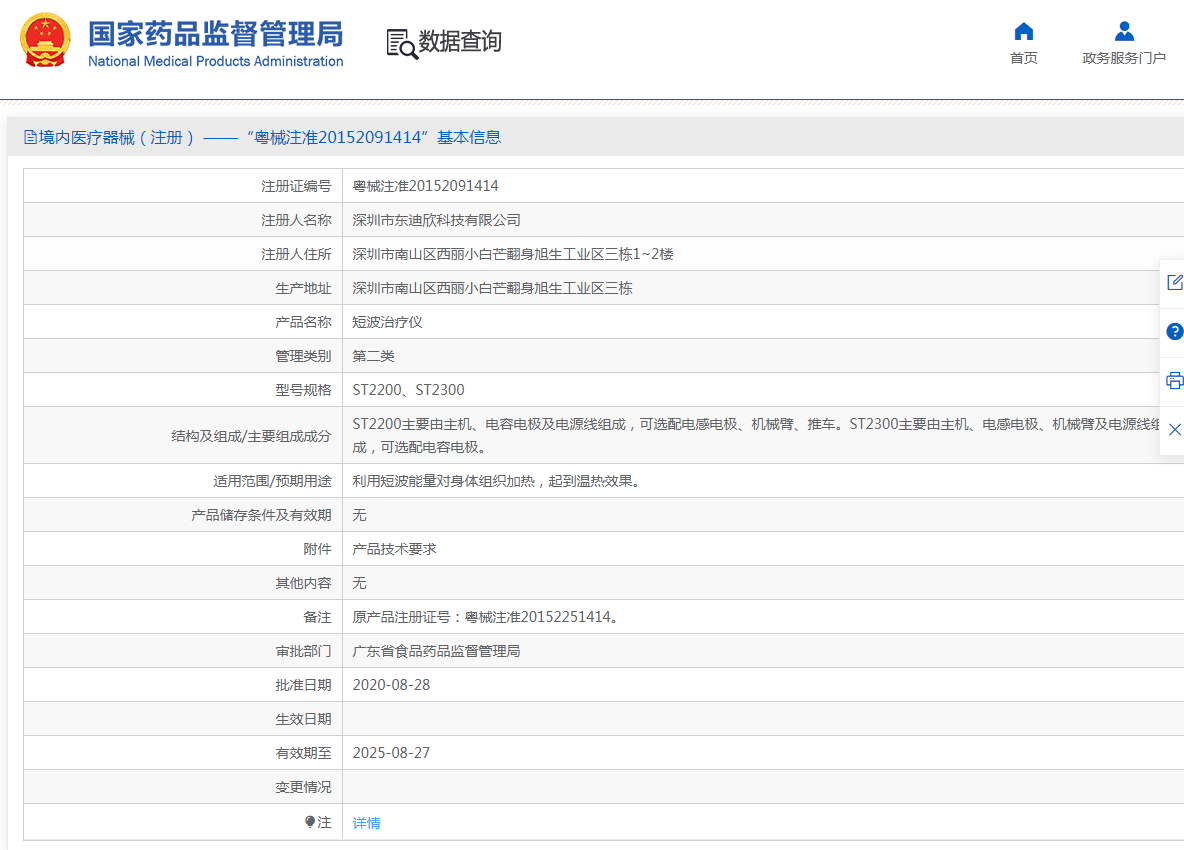Open the 数据查询 search icon
This screenshot has width=1184, height=850.
coord(402,44)
